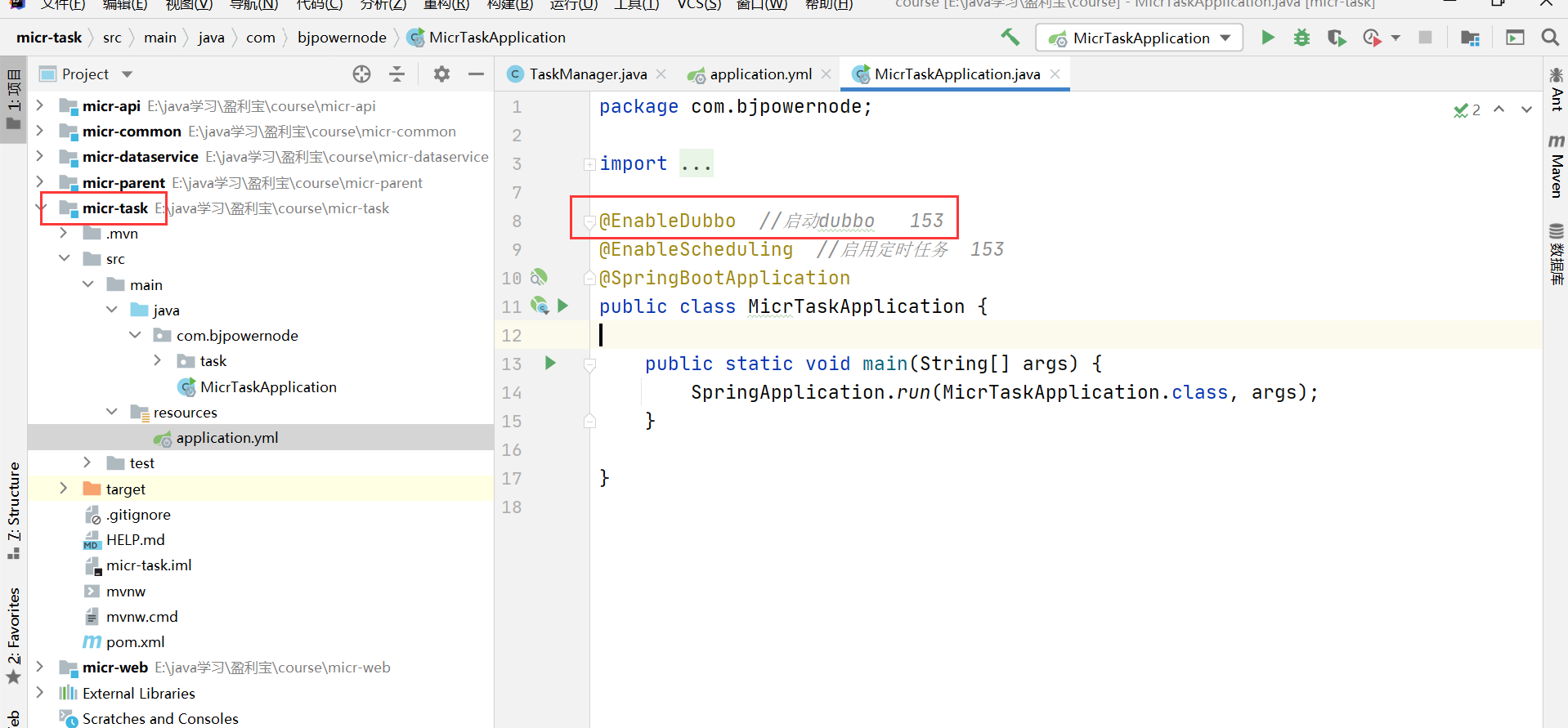Click Locate/Select Opened File crosshair icon
Screen dimensions: 1568x728
pyautogui.click(x=361, y=74)
